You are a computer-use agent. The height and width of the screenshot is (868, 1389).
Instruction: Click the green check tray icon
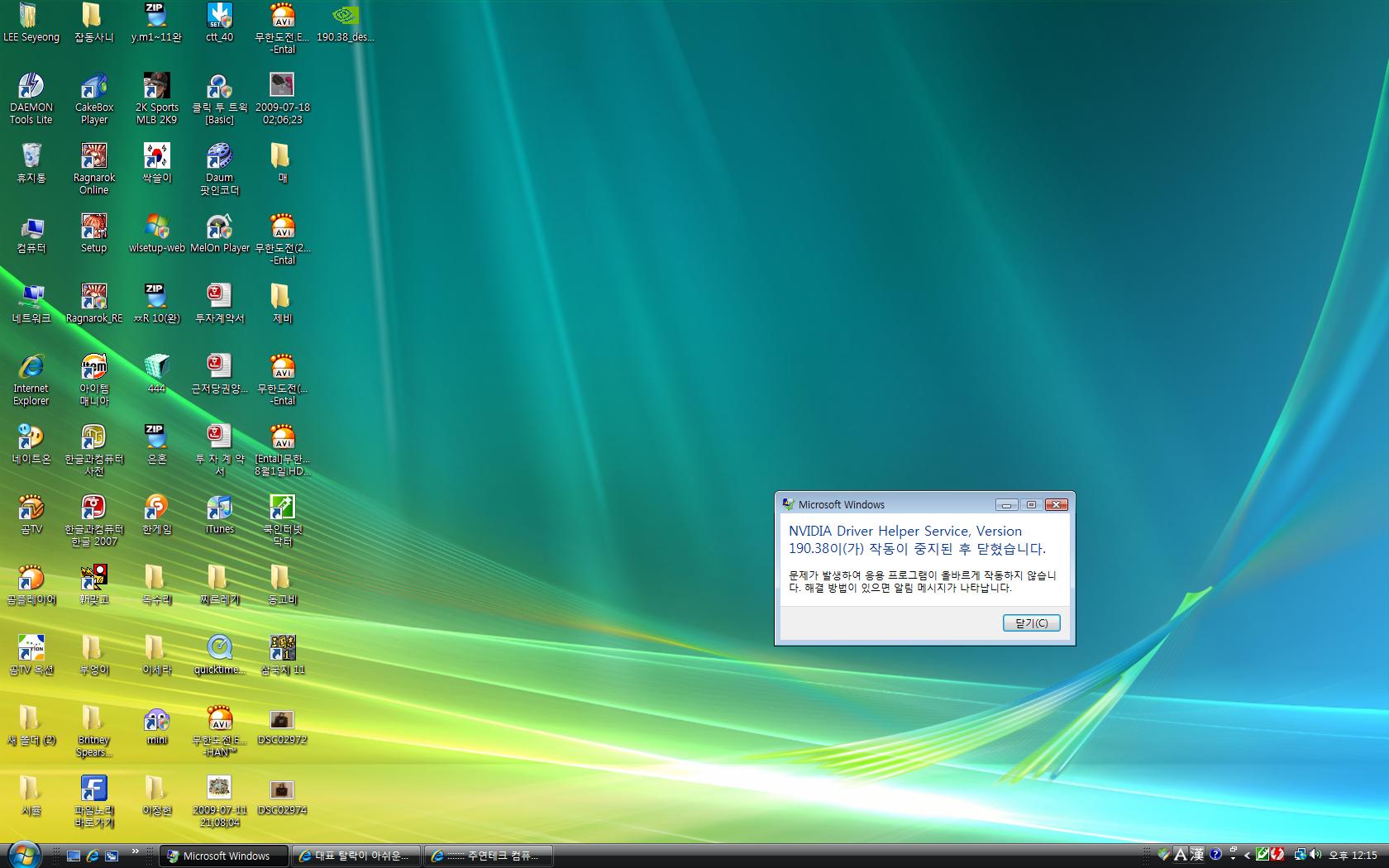click(x=1263, y=855)
